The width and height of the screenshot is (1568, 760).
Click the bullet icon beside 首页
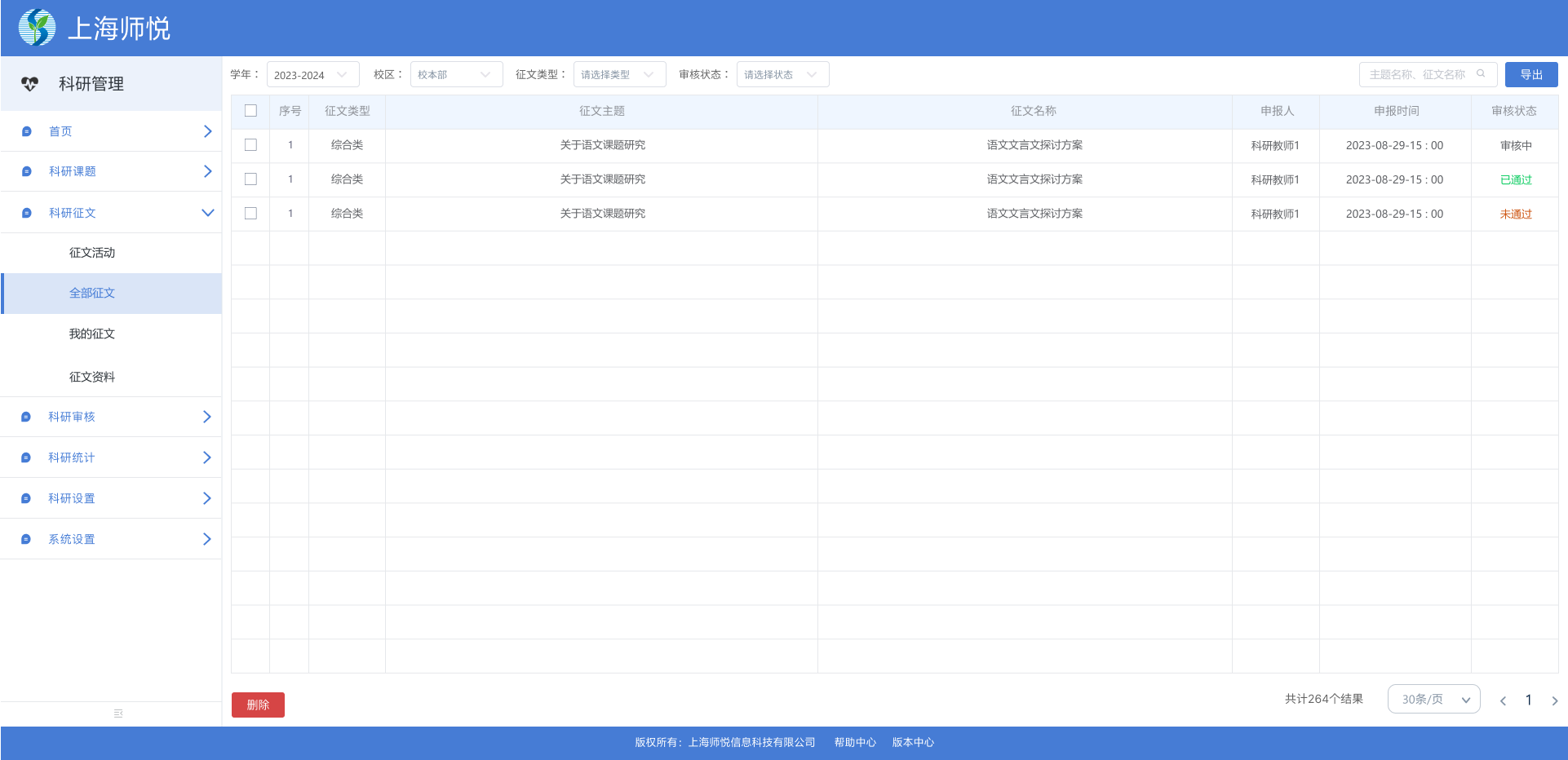click(x=26, y=131)
